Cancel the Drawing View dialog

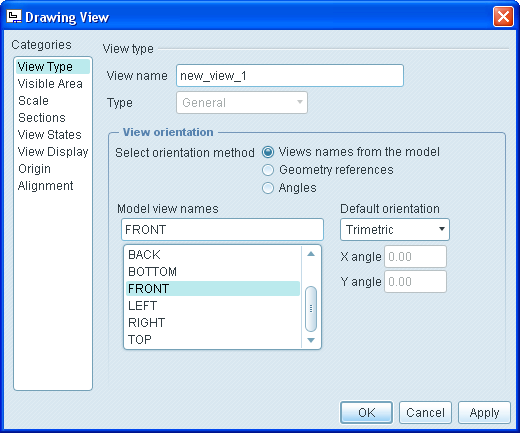point(425,412)
